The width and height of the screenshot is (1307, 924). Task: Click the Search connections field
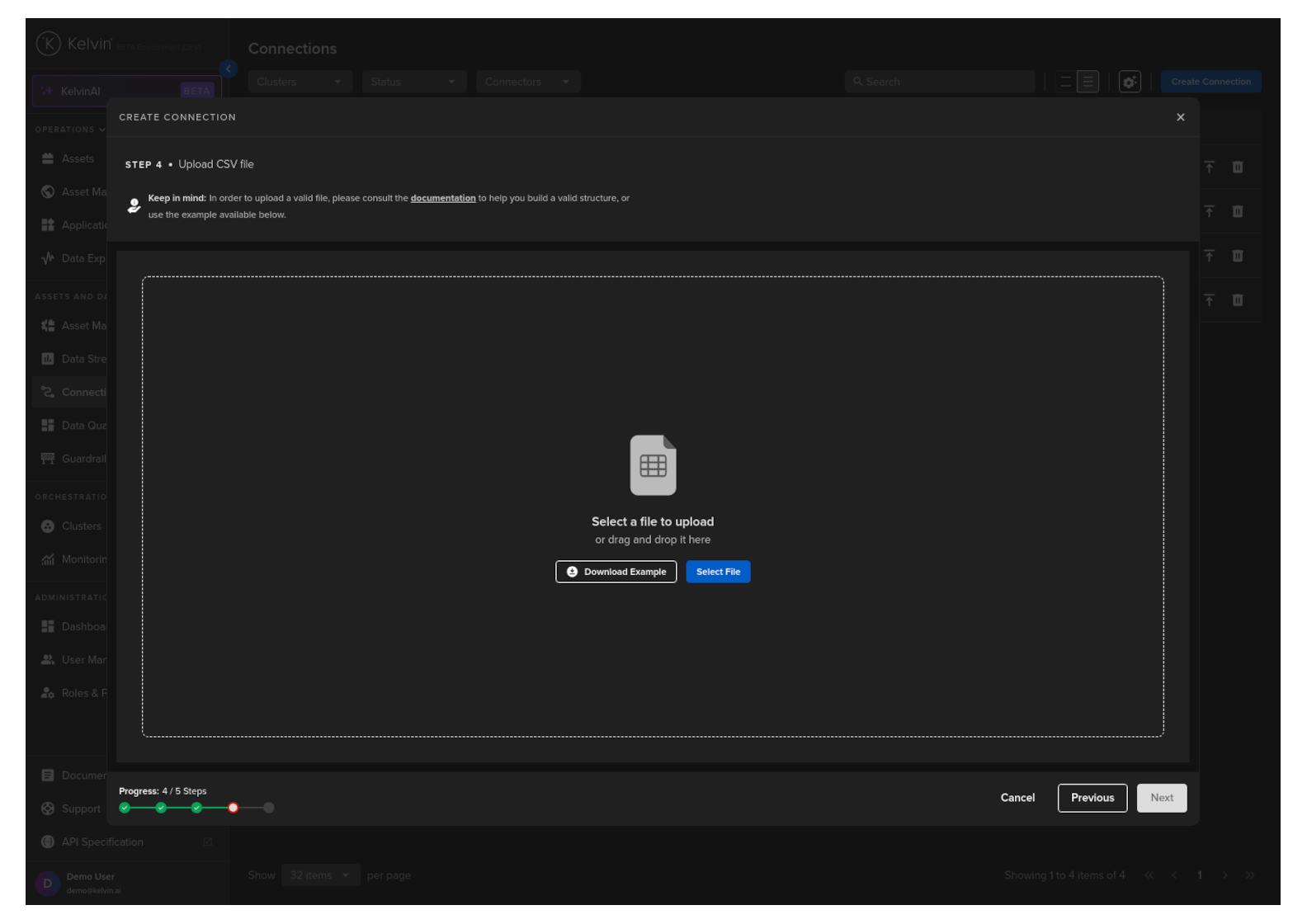pyautogui.click(x=941, y=82)
